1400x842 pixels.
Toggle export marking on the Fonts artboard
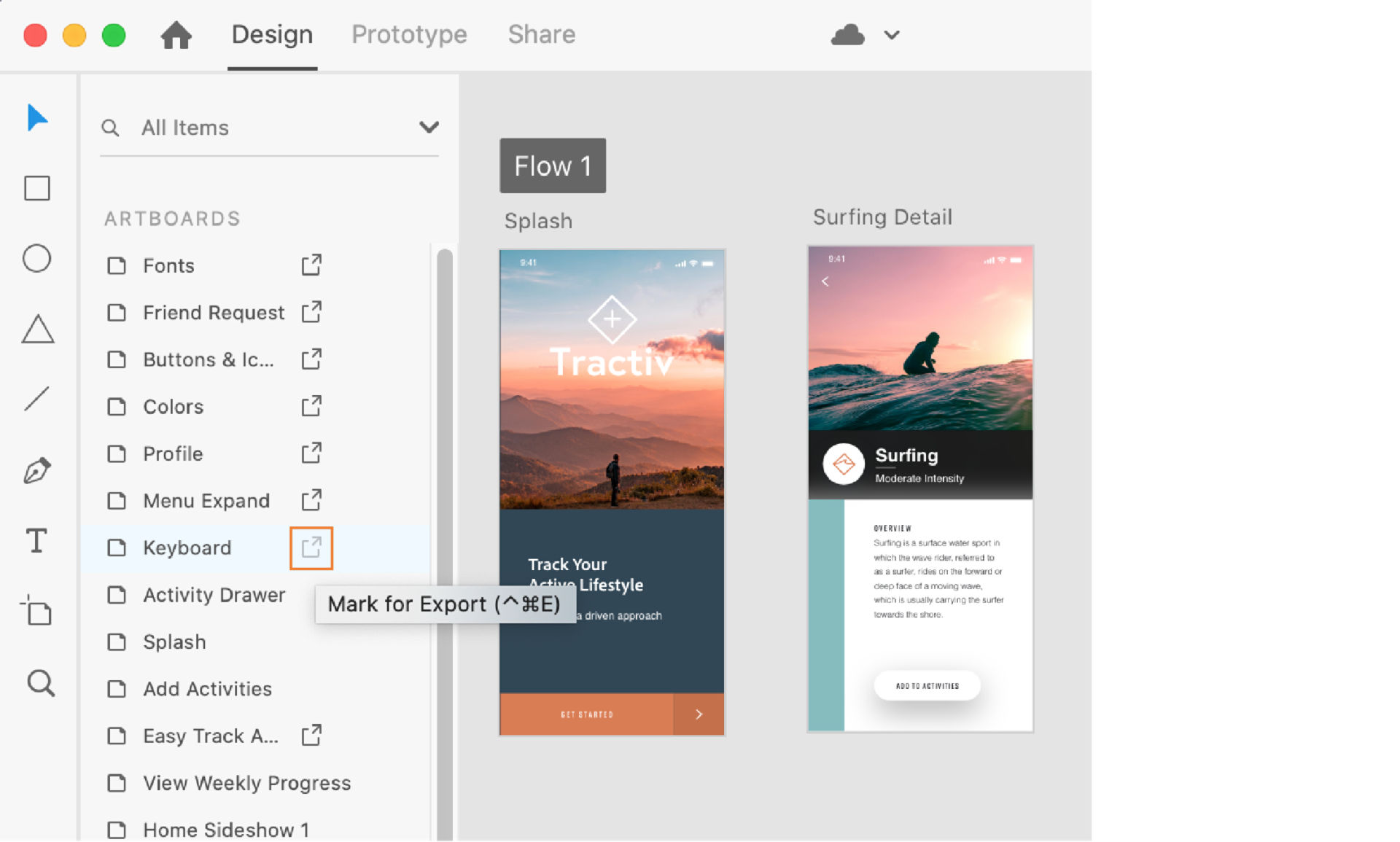pyautogui.click(x=311, y=265)
